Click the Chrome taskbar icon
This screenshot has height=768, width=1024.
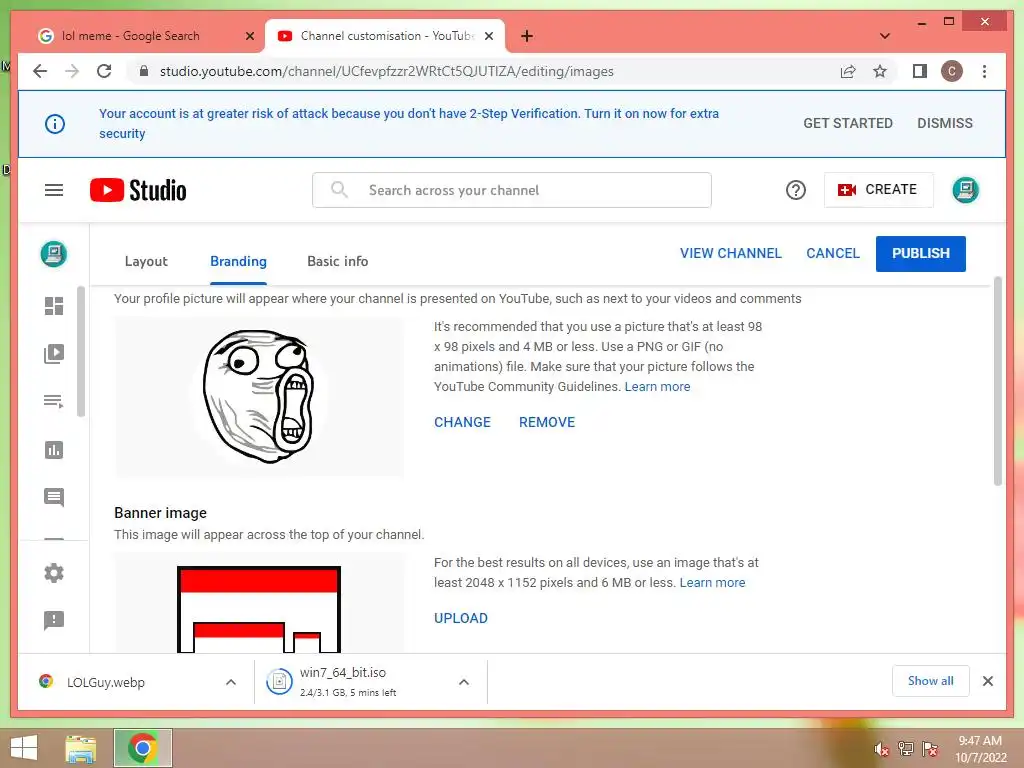point(143,748)
